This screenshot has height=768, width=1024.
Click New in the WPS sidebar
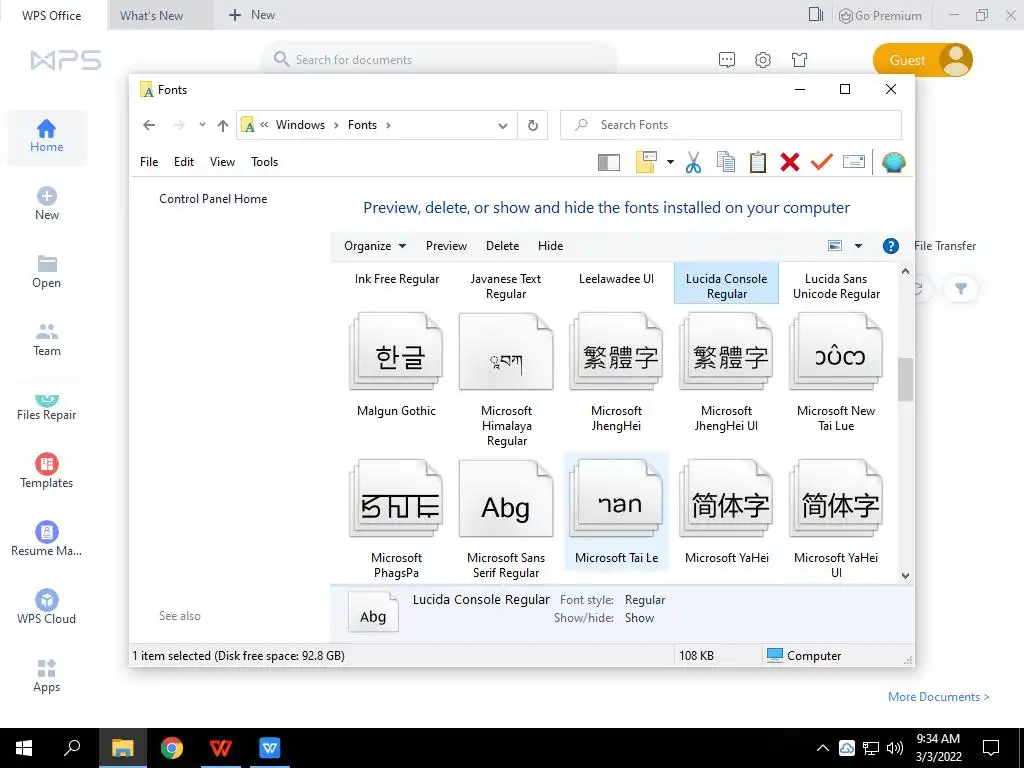tap(46, 204)
